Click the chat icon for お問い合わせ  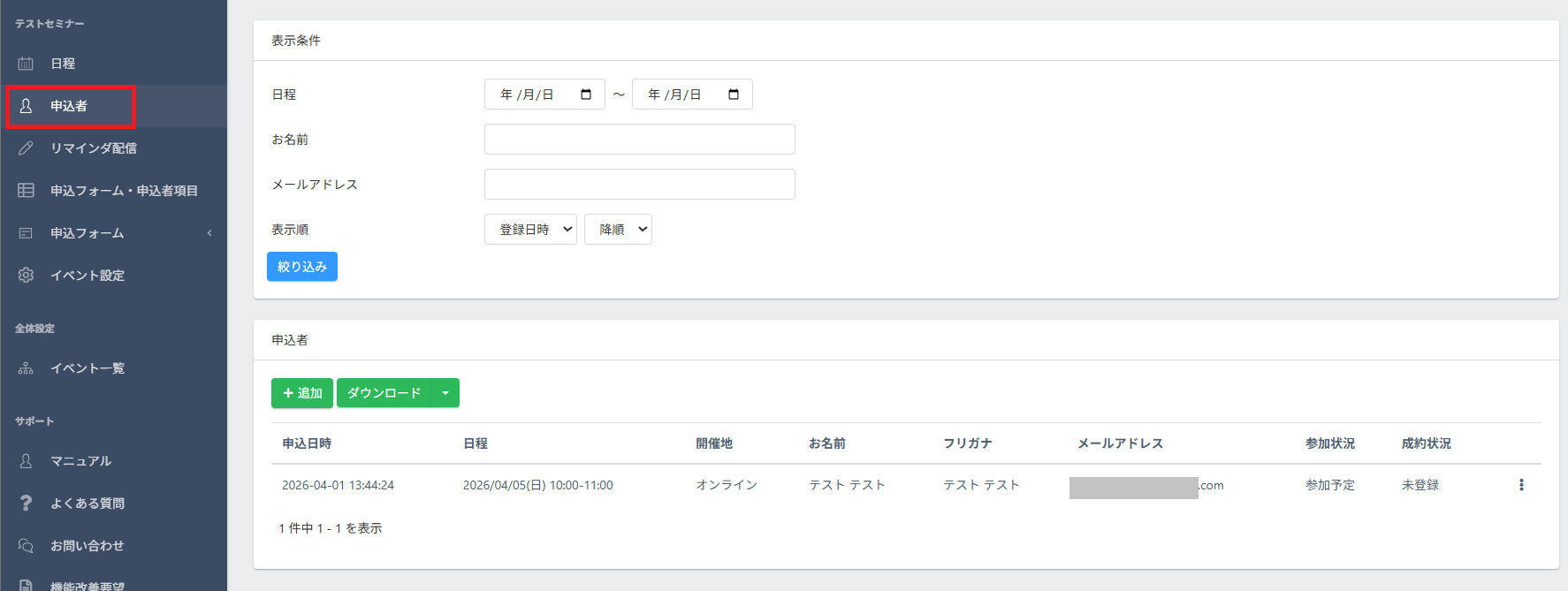pyautogui.click(x=26, y=546)
